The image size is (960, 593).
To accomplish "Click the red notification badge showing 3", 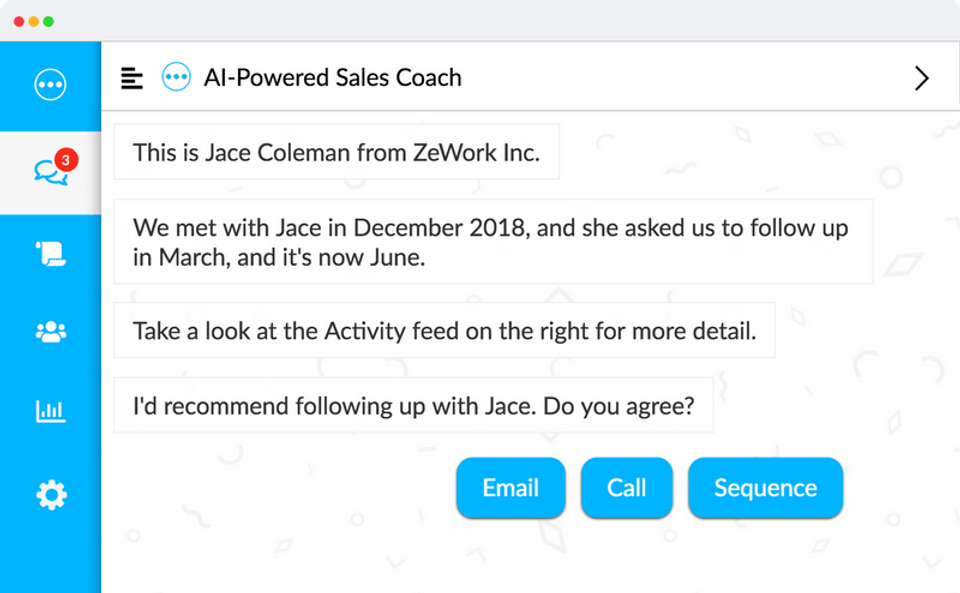I will click(x=66, y=159).
